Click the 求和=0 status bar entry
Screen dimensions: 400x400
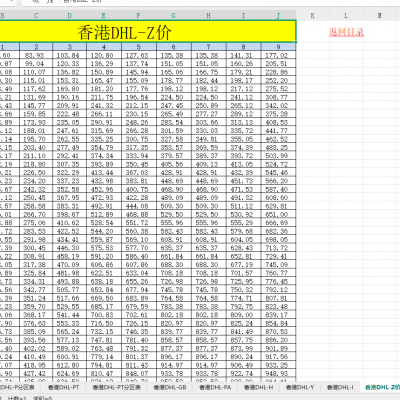tap(42, 398)
